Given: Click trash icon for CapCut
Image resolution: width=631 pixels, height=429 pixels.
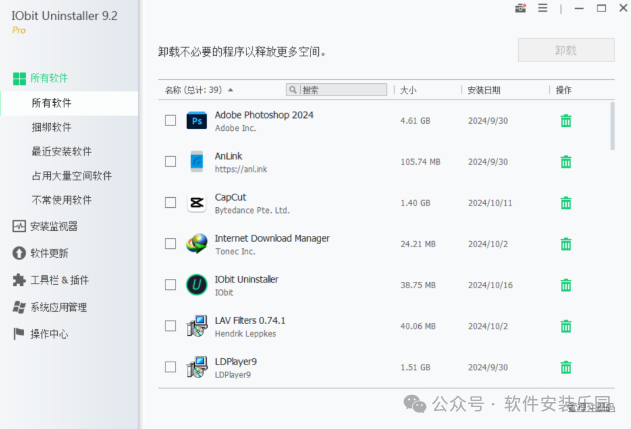Looking at the screenshot, I should point(566,203).
